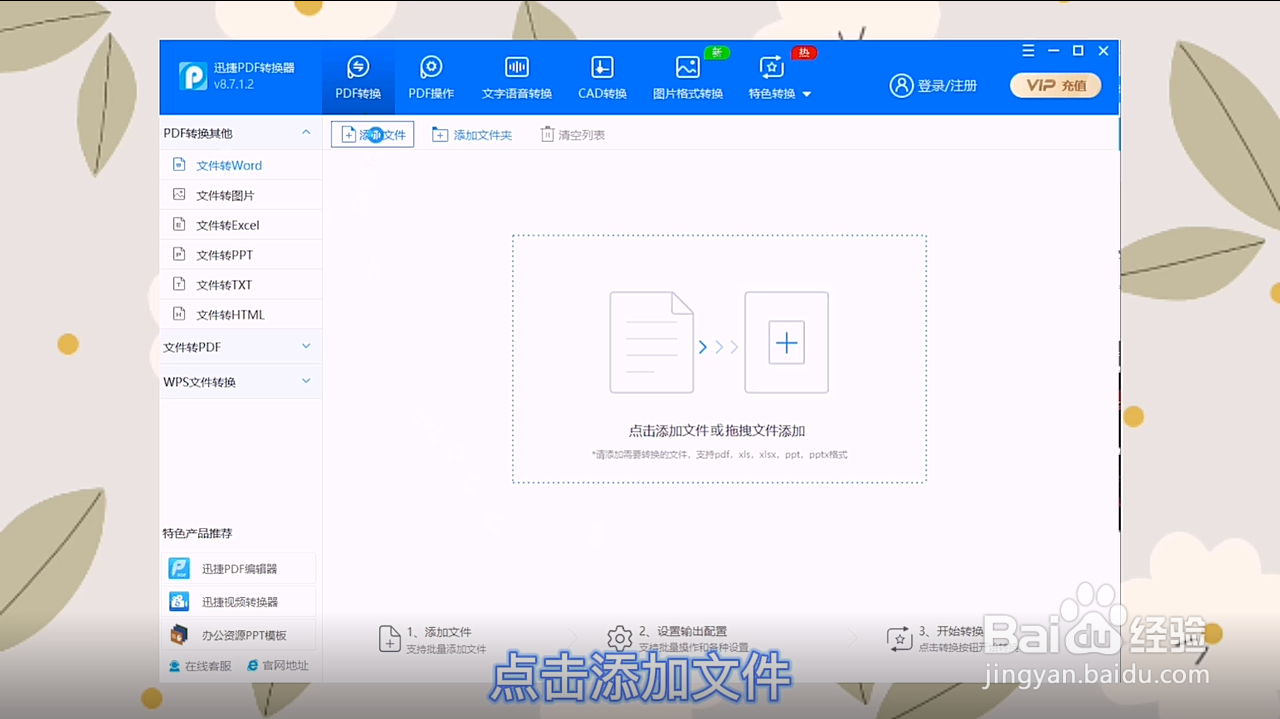
Task: Click the step 1 添加文件 icon
Action: point(390,639)
